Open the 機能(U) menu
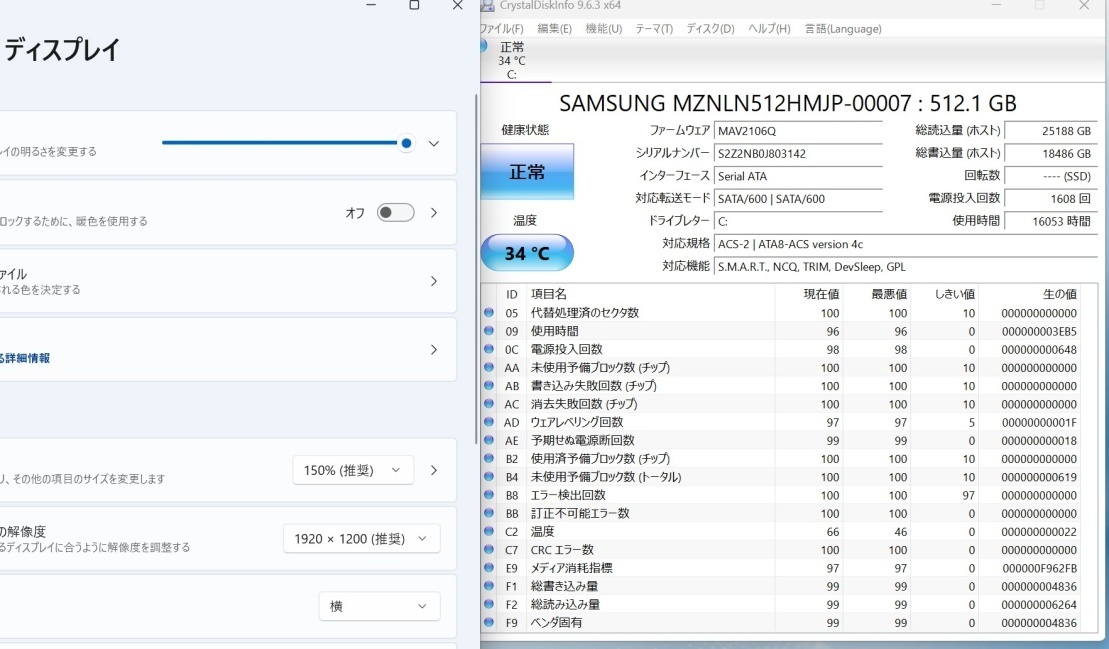Image resolution: width=1109 pixels, height=649 pixels. coord(603,29)
